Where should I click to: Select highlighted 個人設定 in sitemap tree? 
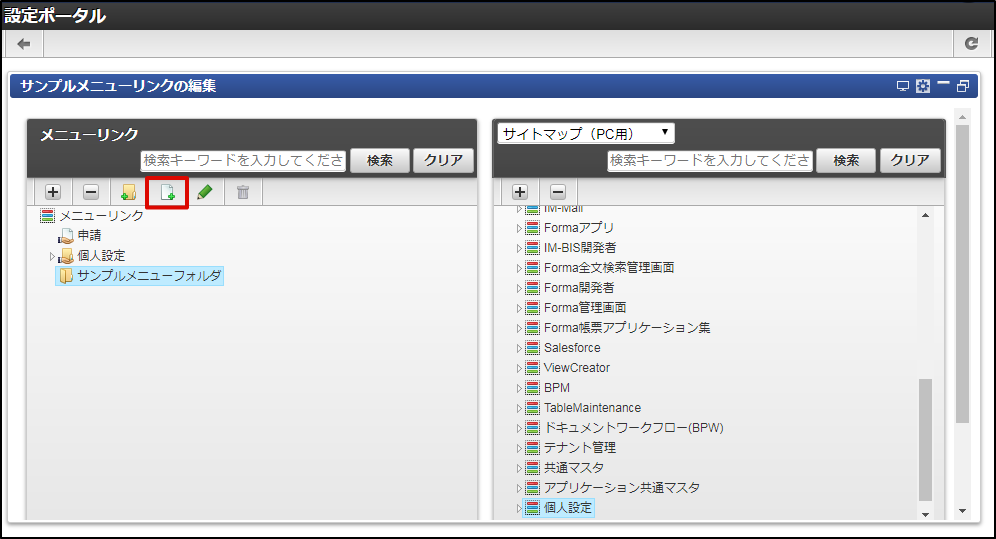568,508
